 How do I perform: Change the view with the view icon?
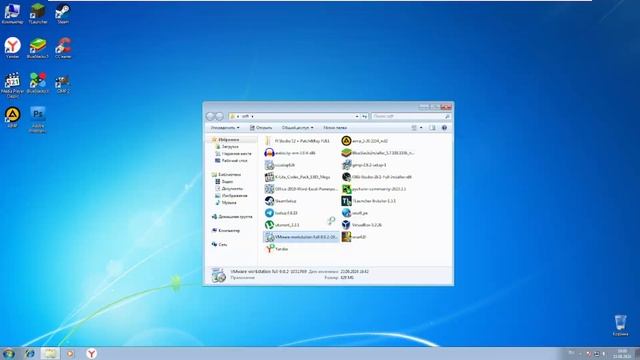tap(414, 128)
